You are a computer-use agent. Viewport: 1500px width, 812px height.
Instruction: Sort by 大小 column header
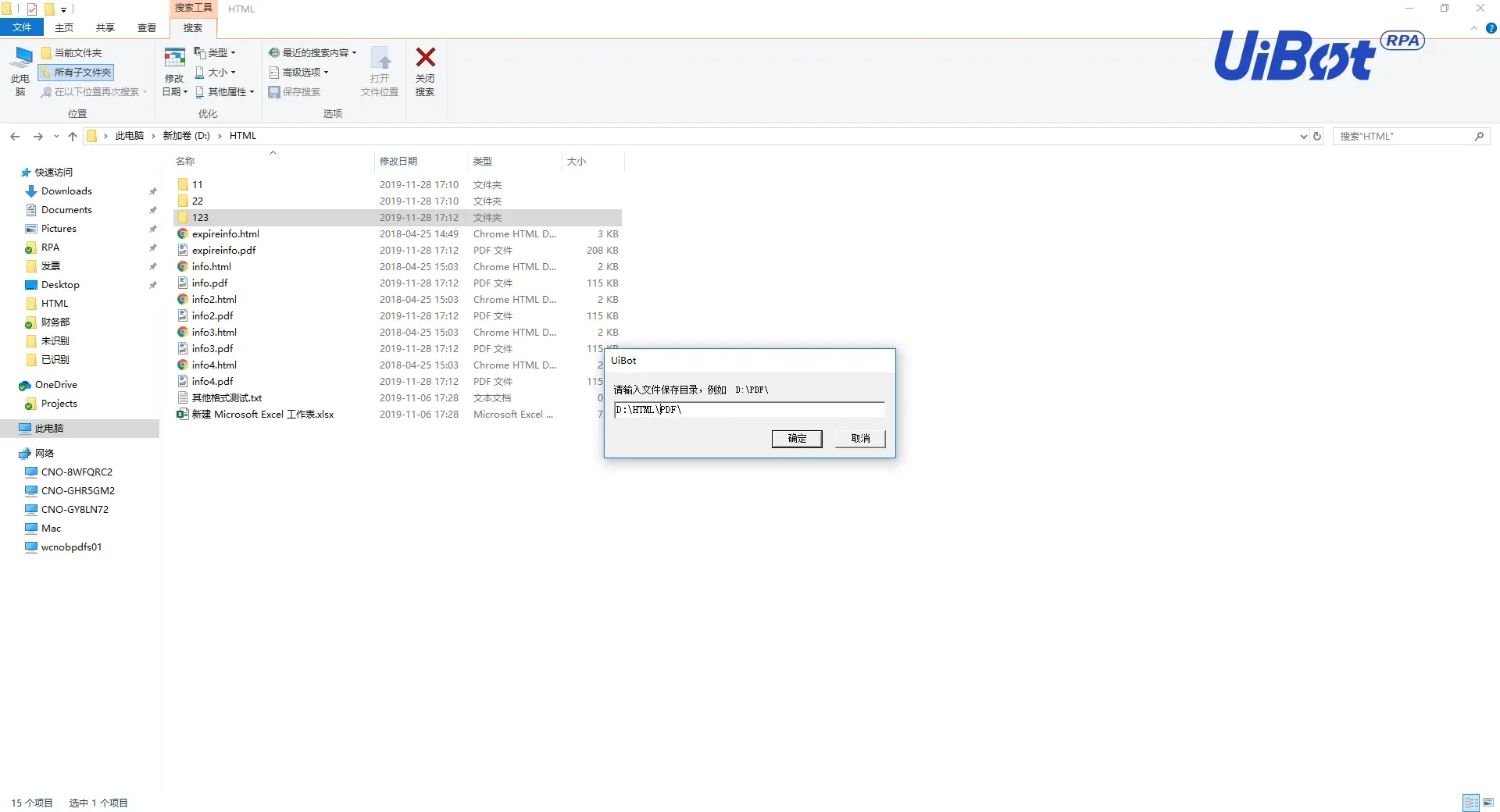click(577, 161)
